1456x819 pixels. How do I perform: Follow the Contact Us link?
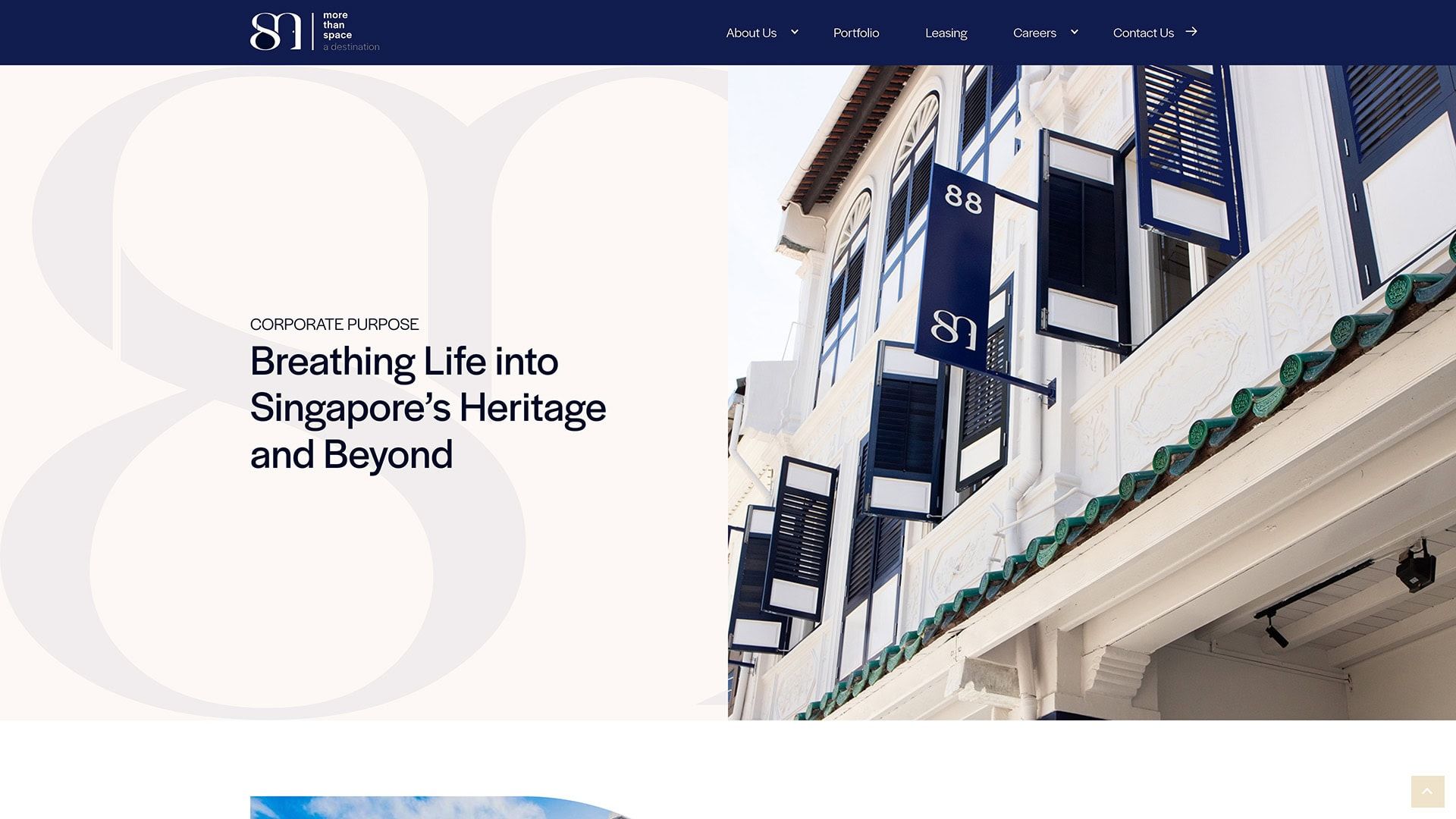(x=1142, y=33)
